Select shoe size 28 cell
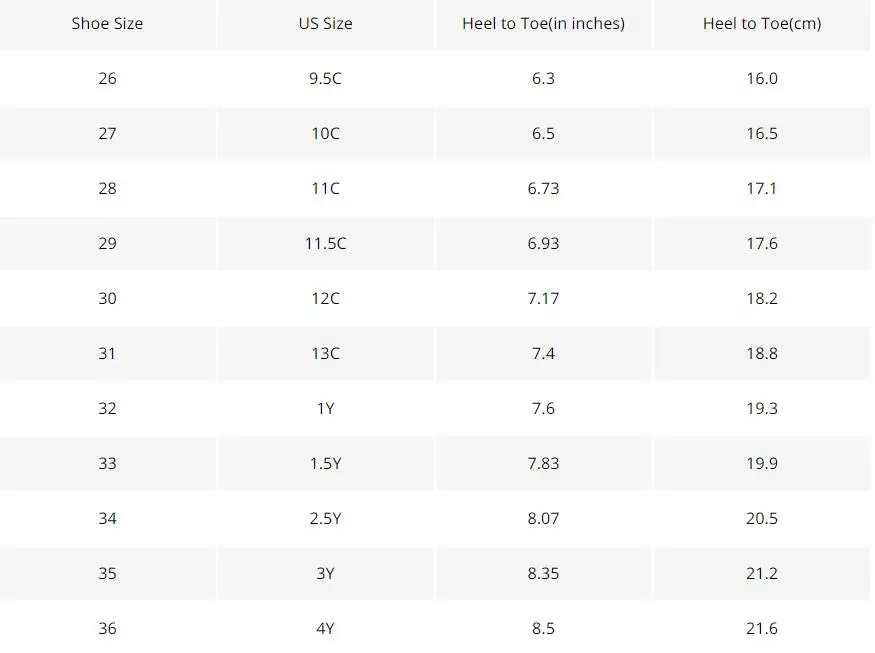 [107, 188]
